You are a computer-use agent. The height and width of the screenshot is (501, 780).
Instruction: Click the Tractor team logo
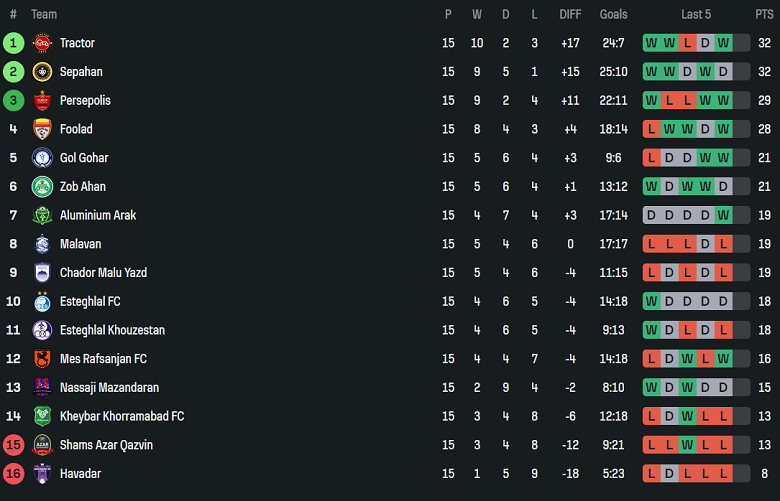tap(42, 43)
